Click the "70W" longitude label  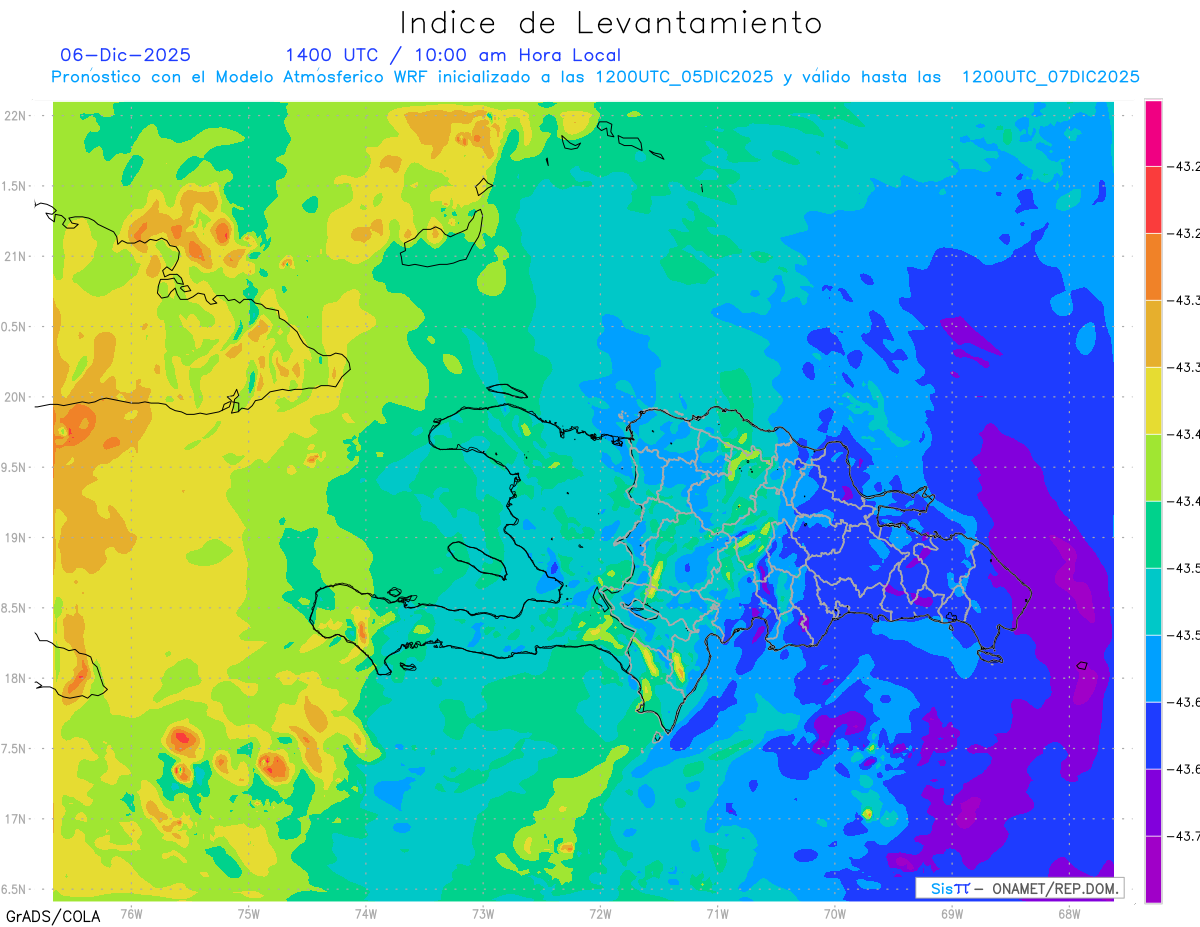[835, 913]
